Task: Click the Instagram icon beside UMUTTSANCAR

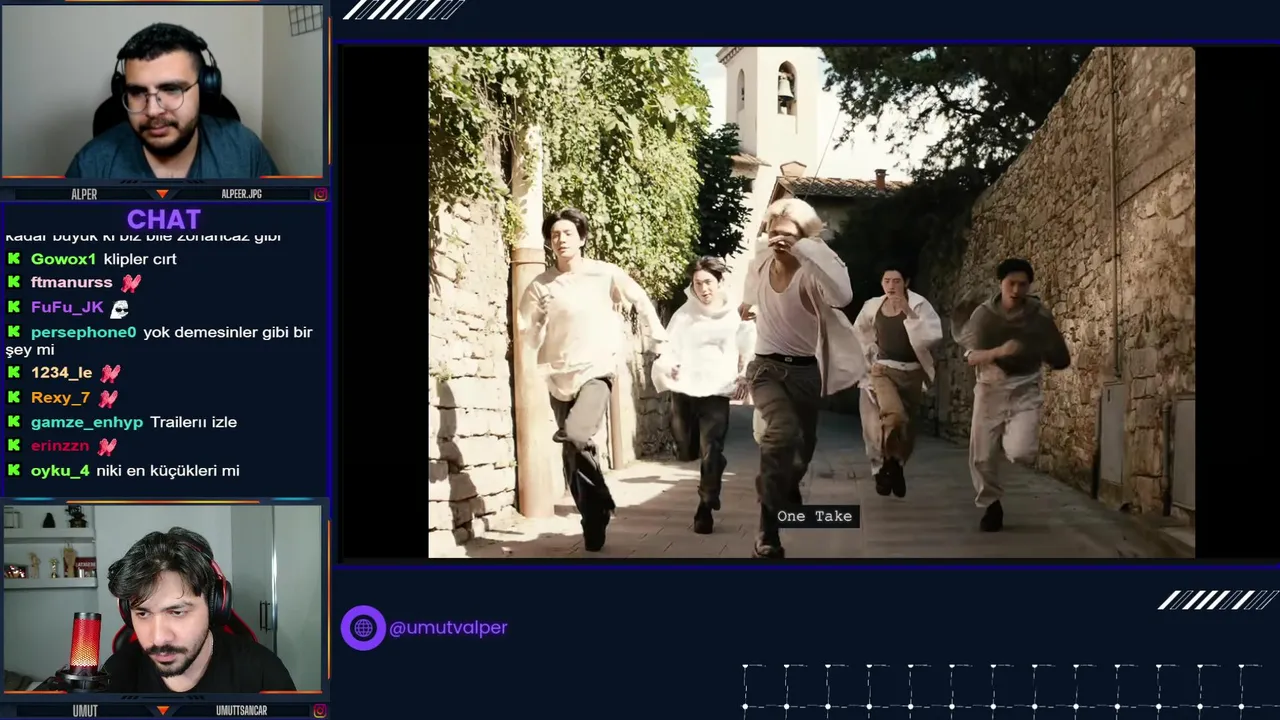Action: [x=320, y=711]
